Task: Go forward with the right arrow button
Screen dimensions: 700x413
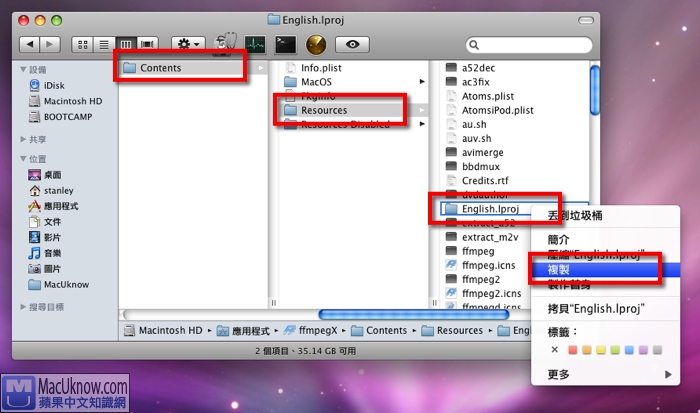Action: click(x=50, y=44)
